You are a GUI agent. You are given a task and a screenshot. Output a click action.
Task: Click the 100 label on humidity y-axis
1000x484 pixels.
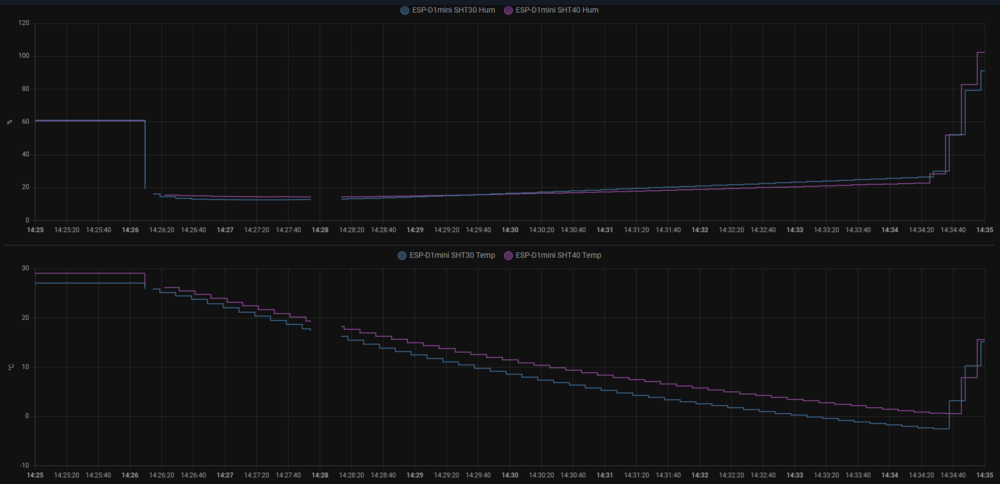[x=25, y=56]
